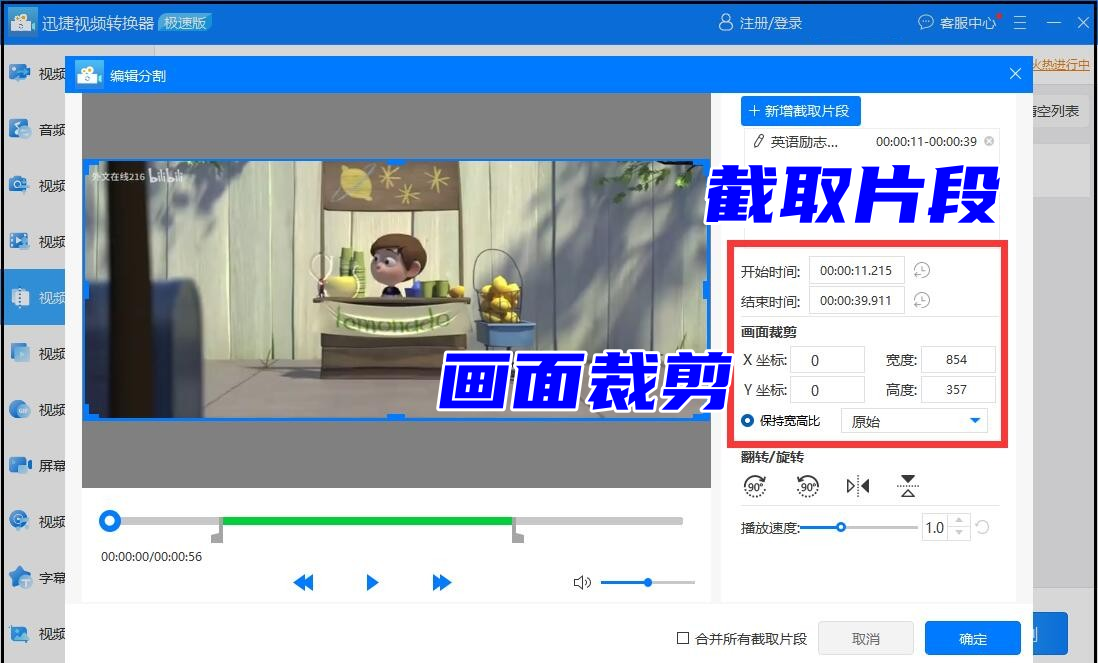The height and width of the screenshot is (663, 1098).
Task: Click the clip end marker on timeline
Action: [517, 532]
